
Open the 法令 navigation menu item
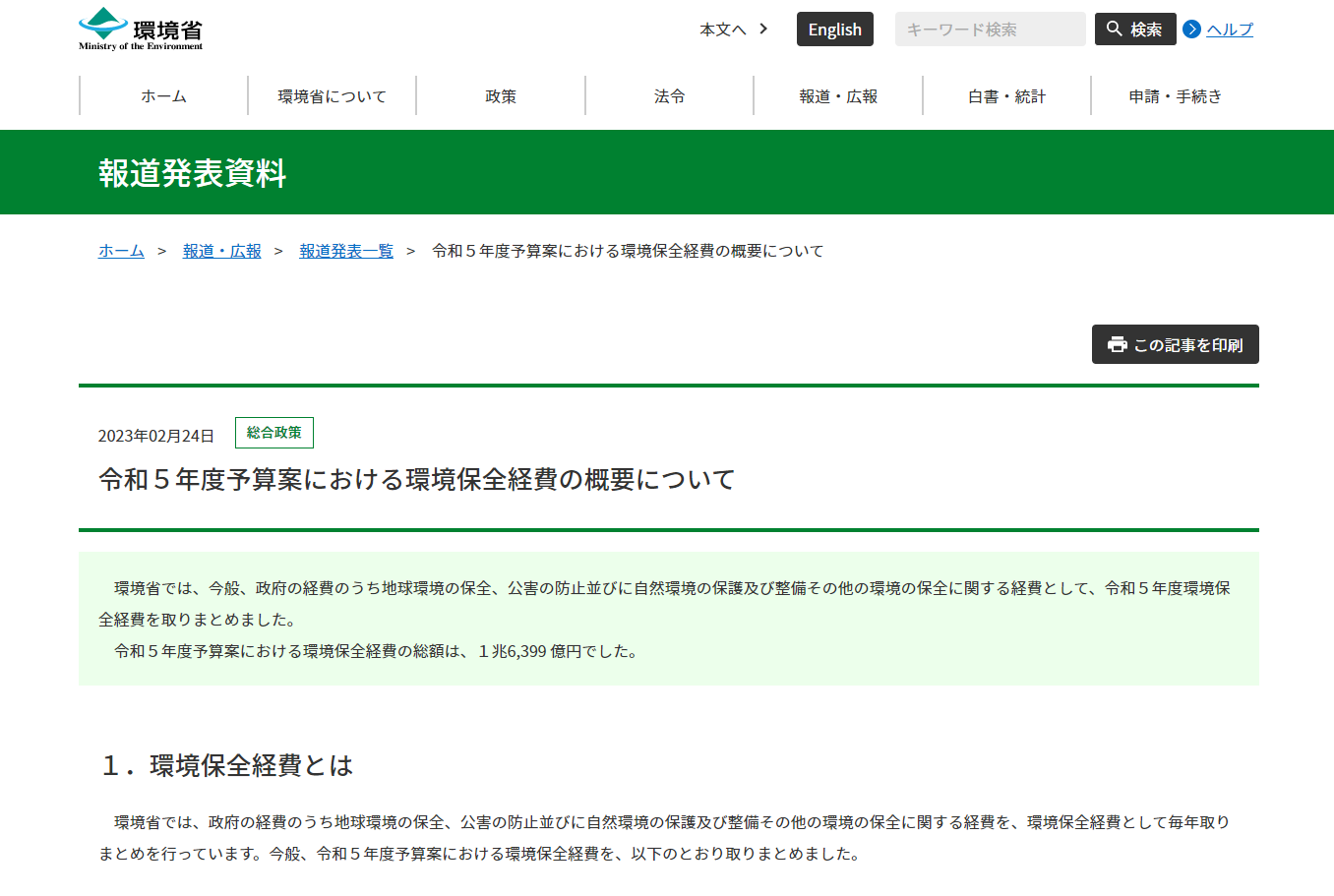(669, 95)
